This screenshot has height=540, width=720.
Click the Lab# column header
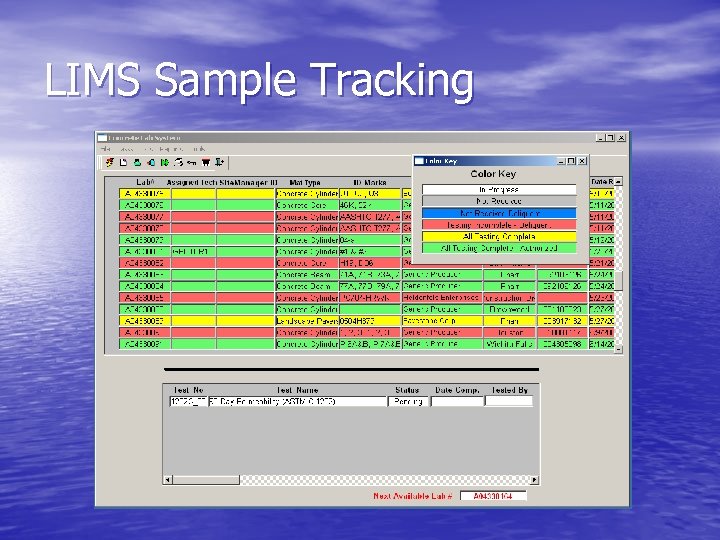[145, 182]
